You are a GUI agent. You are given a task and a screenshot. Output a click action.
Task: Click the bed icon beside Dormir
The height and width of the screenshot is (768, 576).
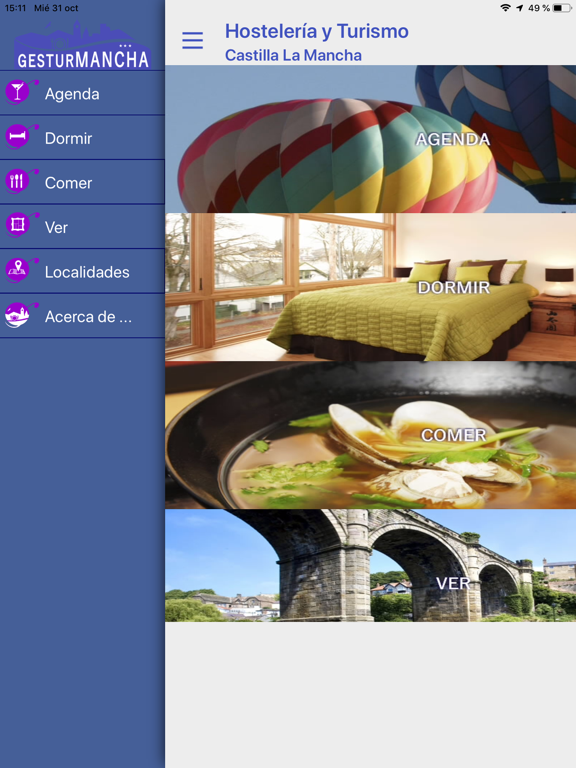click(x=21, y=136)
